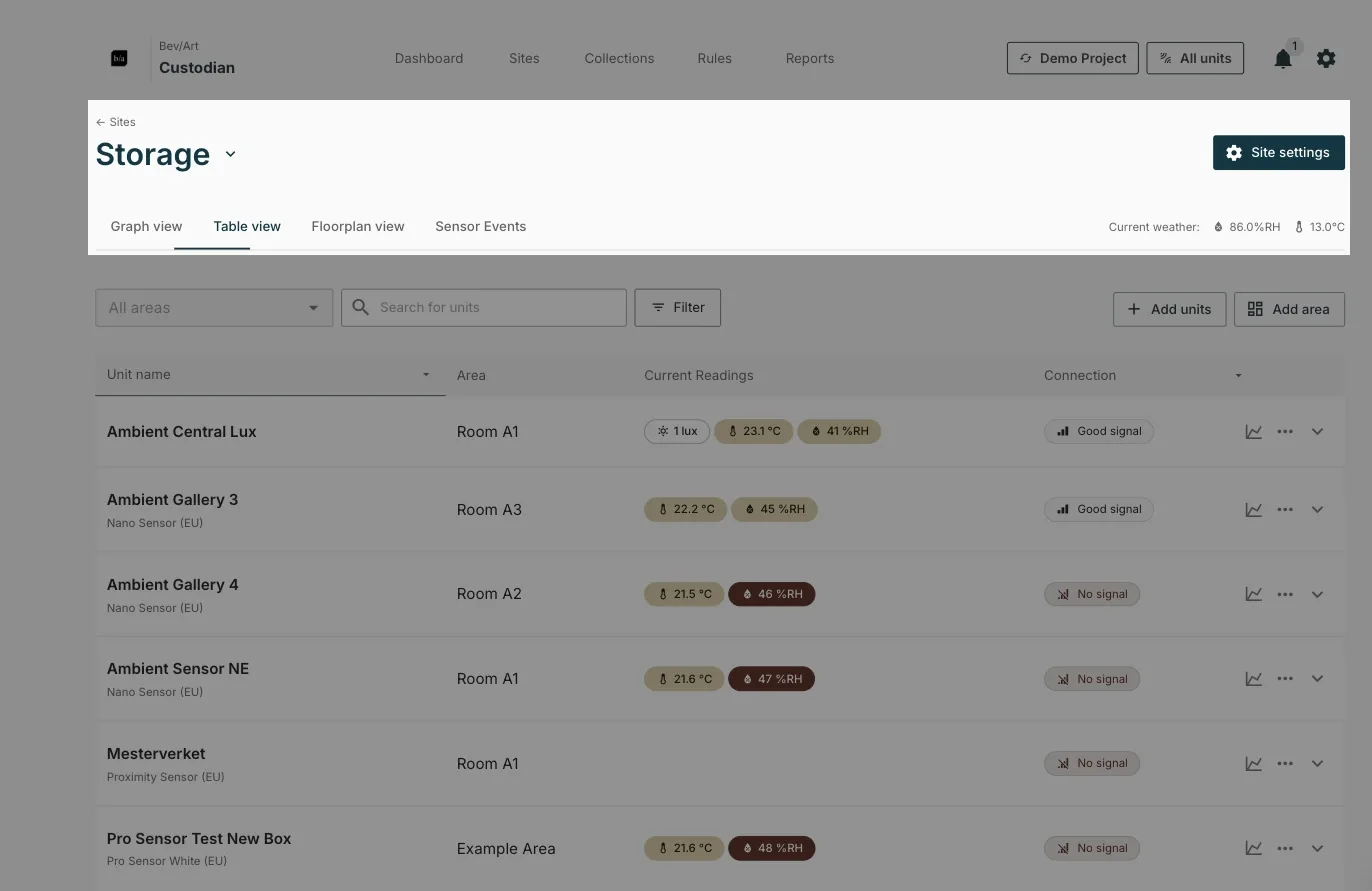The height and width of the screenshot is (891, 1372).
Task: Open the top-right settings gear
Action: click(x=1326, y=59)
